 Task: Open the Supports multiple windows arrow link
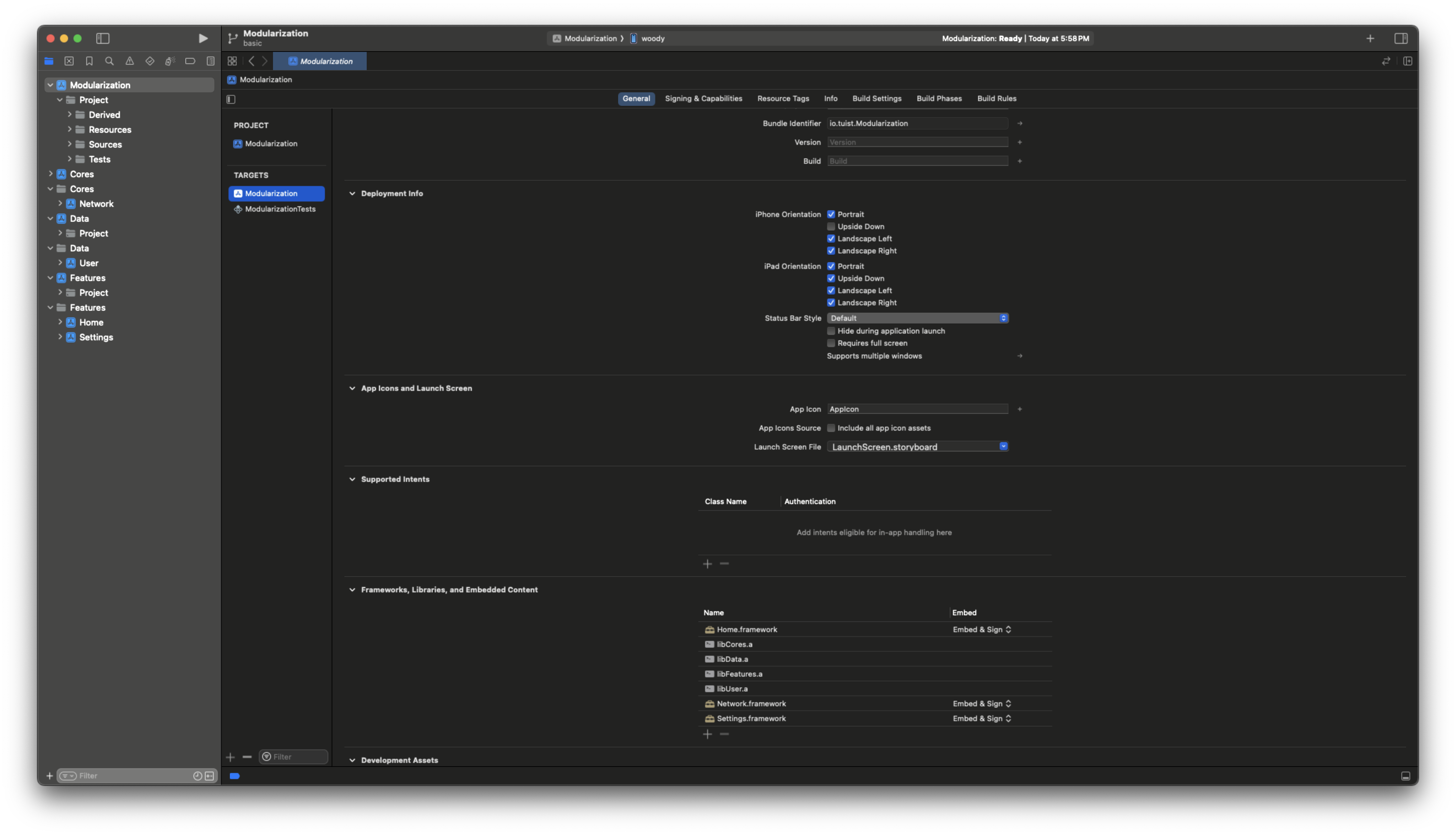(1020, 356)
